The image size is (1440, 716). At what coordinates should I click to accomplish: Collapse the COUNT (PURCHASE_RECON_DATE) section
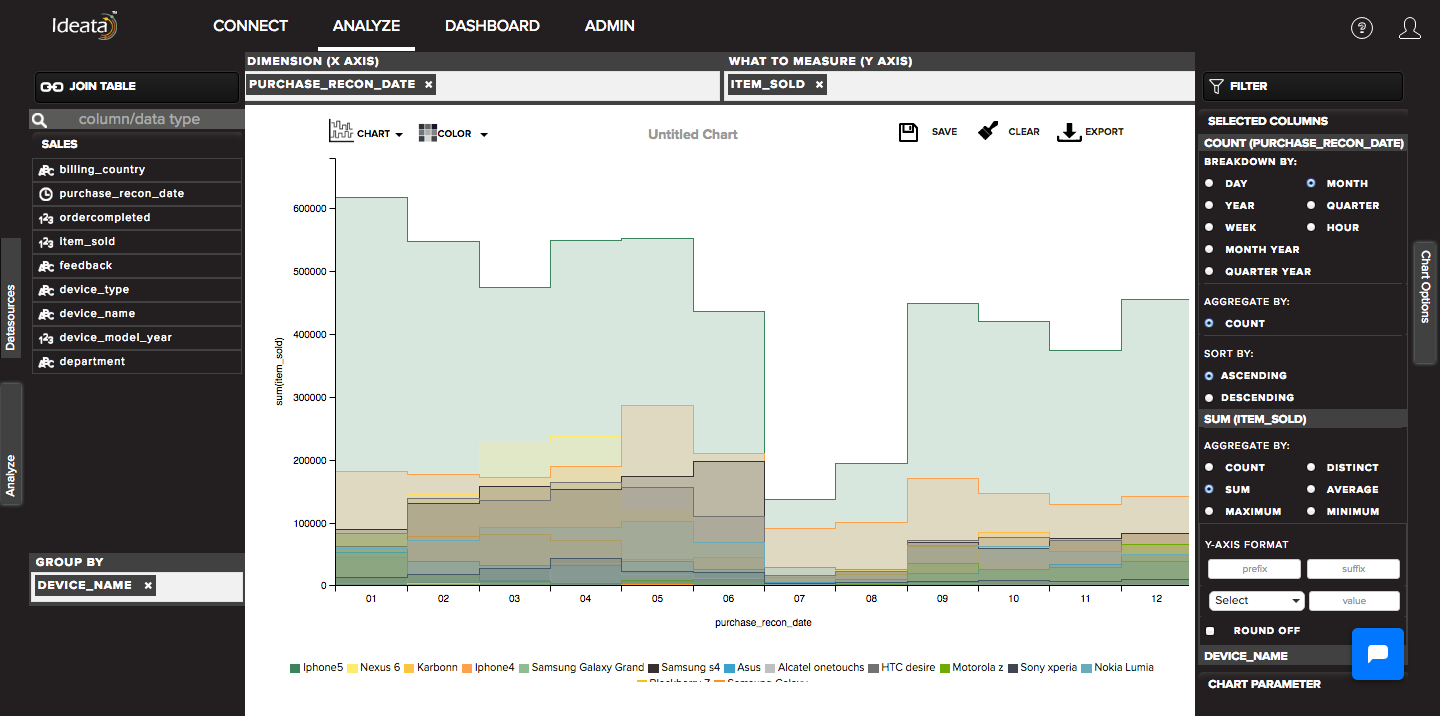(x=1303, y=143)
